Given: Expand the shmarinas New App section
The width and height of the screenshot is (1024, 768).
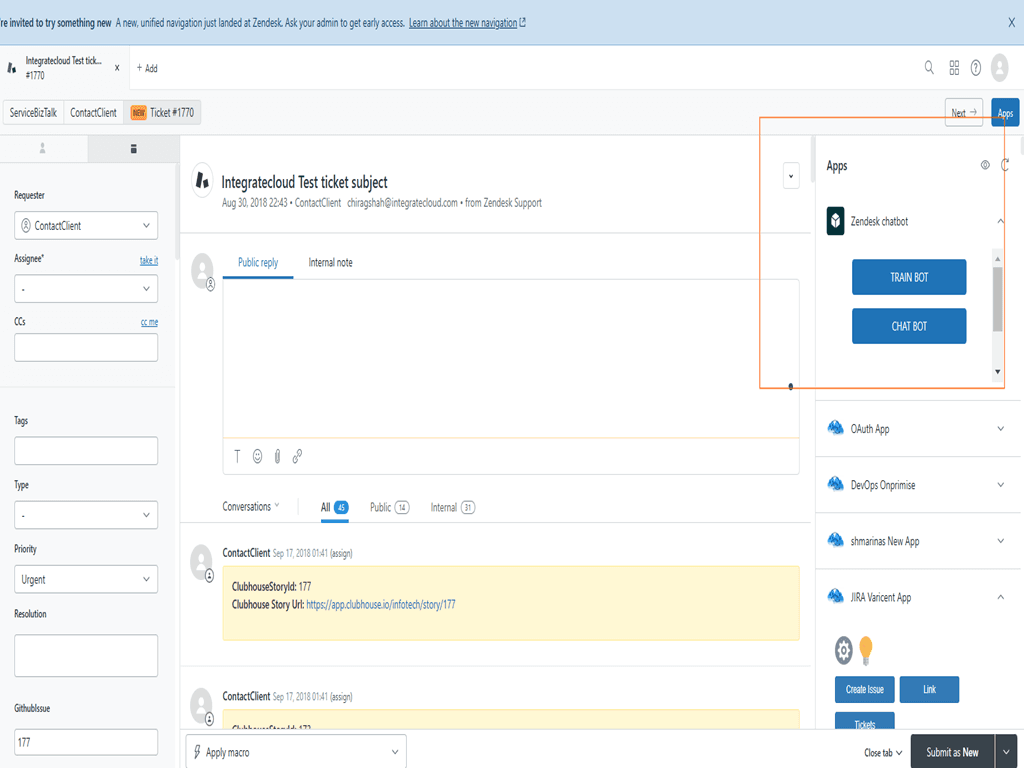Looking at the screenshot, I should coord(1000,541).
